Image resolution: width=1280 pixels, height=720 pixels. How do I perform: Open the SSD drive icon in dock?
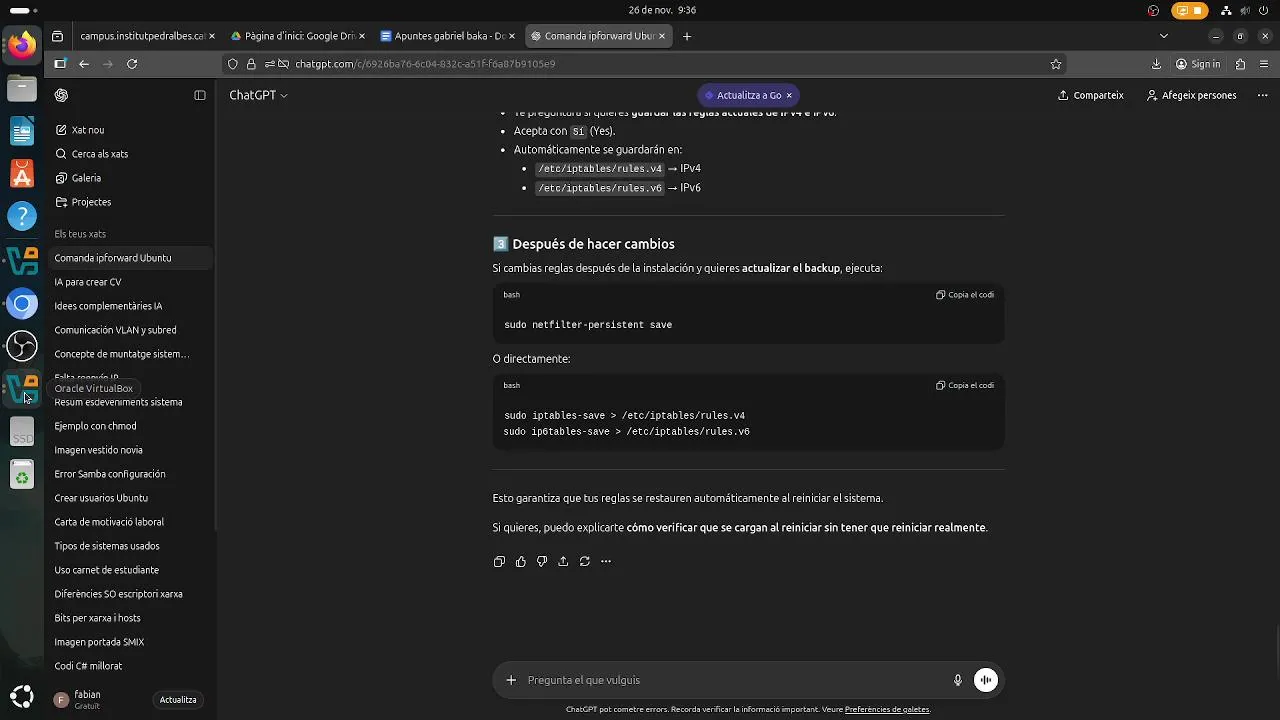[x=22, y=432]
